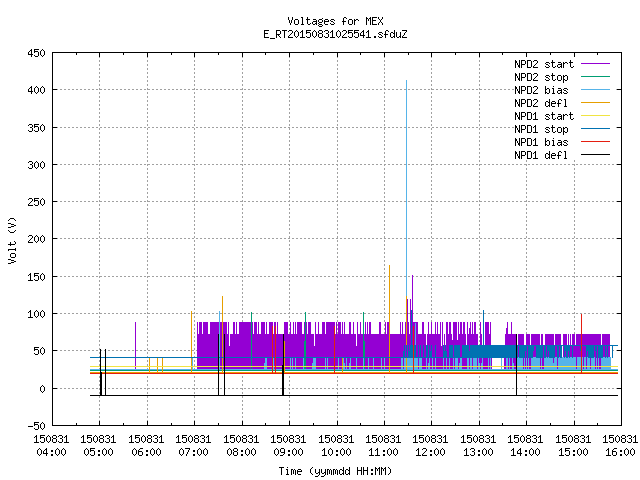Click the -50 y-axis tick label
640x480 pixels.
[36, 426]
